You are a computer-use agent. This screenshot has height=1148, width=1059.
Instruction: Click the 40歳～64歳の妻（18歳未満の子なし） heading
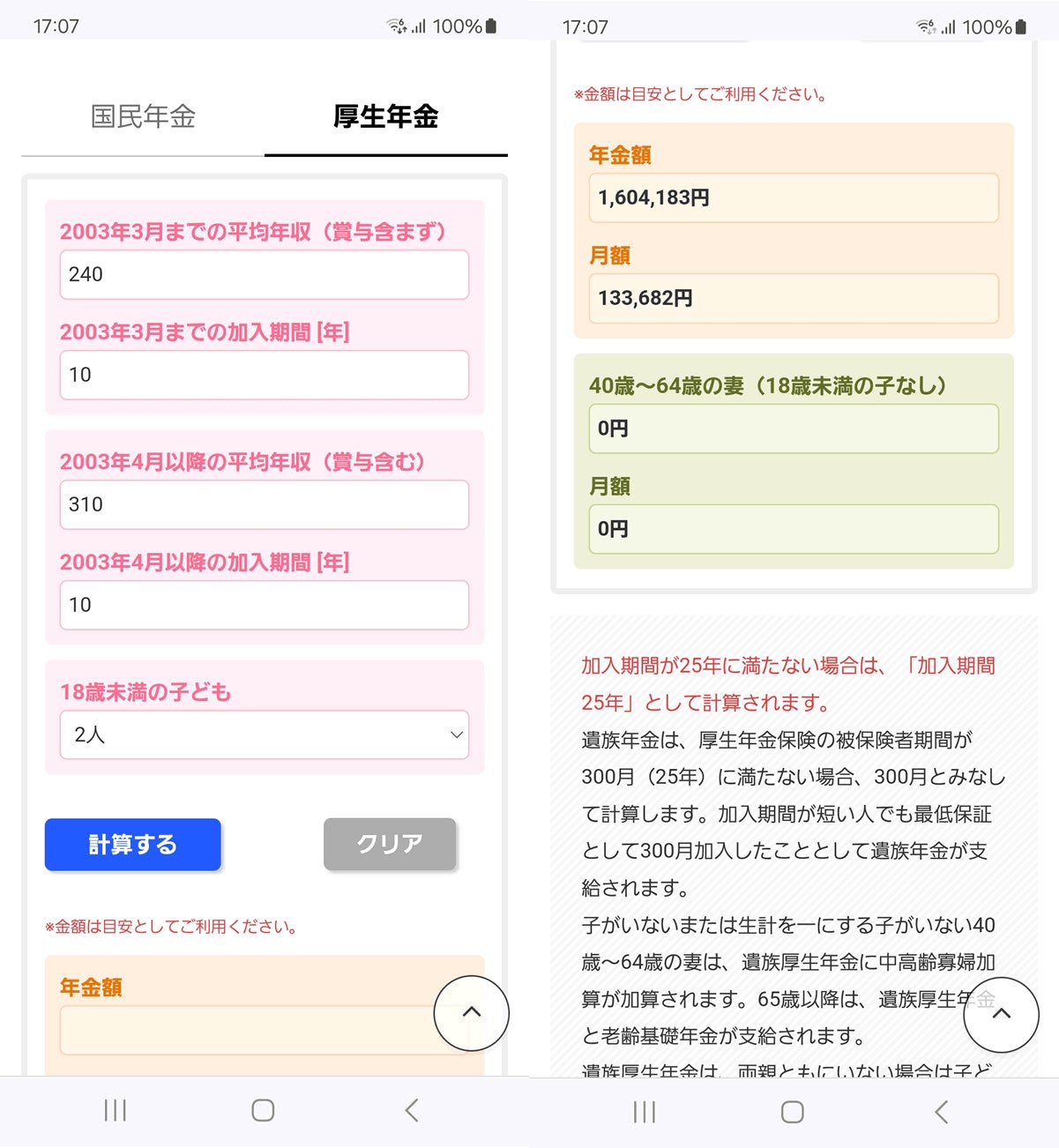pyautogui.click(x=769, y=386)
